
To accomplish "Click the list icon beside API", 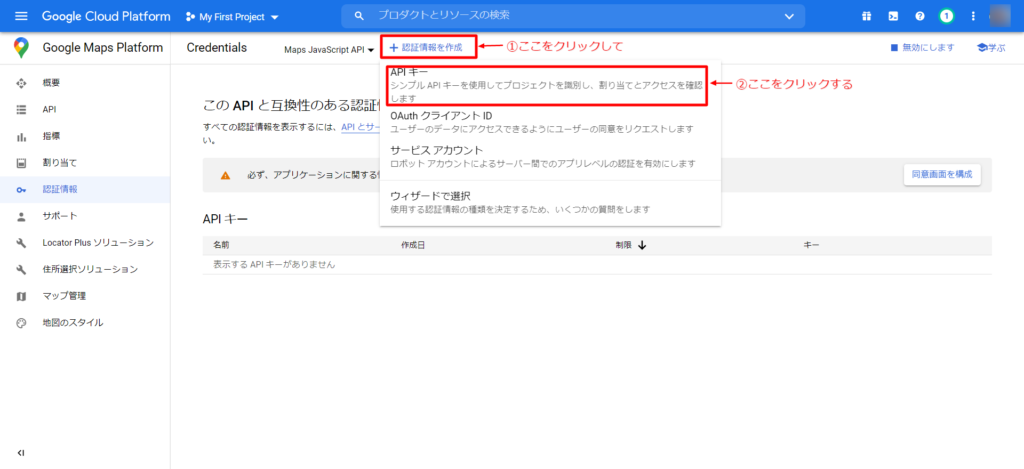I will [22, 110].
